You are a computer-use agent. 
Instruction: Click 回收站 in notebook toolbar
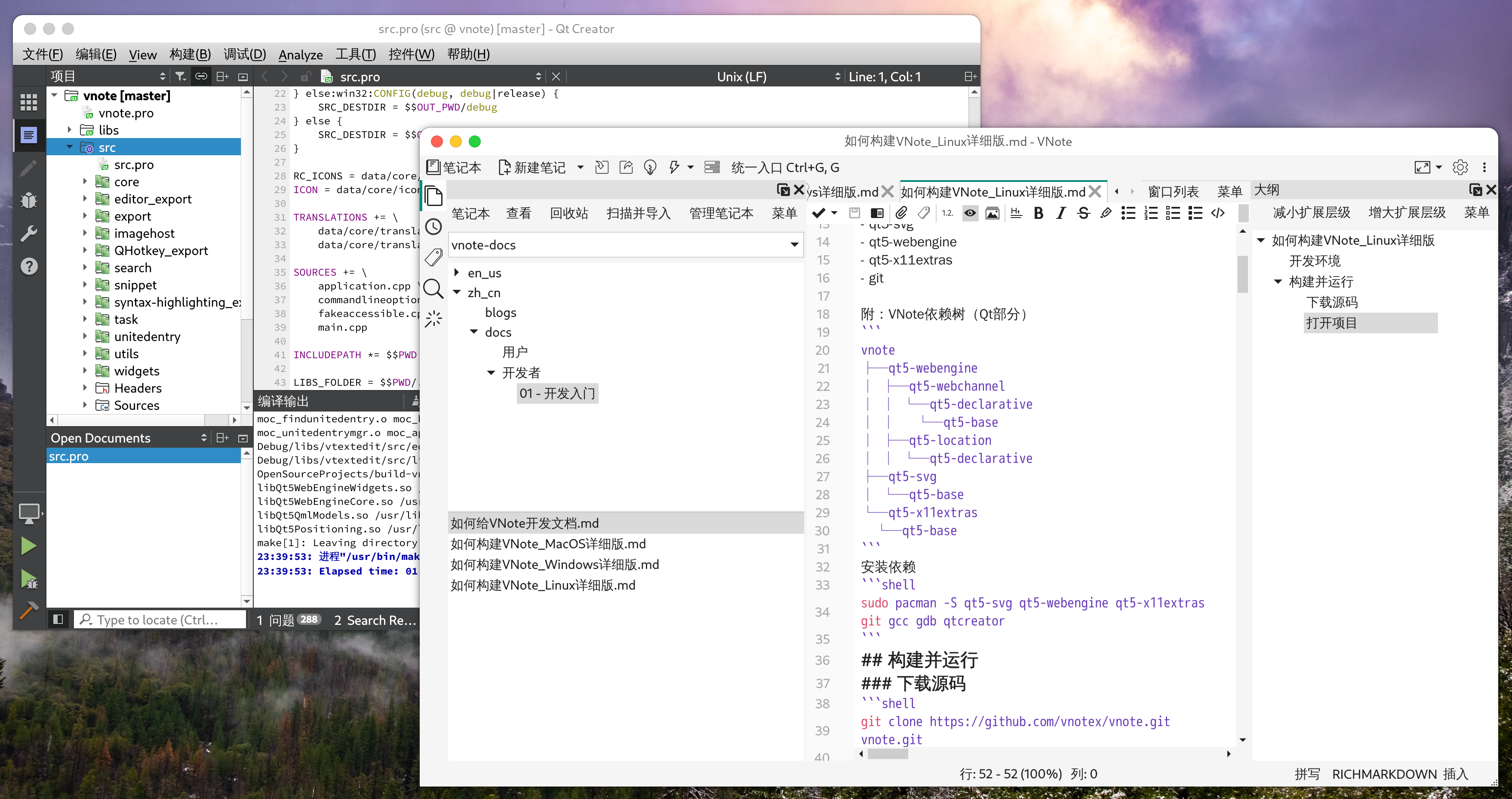(x=569, y=213)
